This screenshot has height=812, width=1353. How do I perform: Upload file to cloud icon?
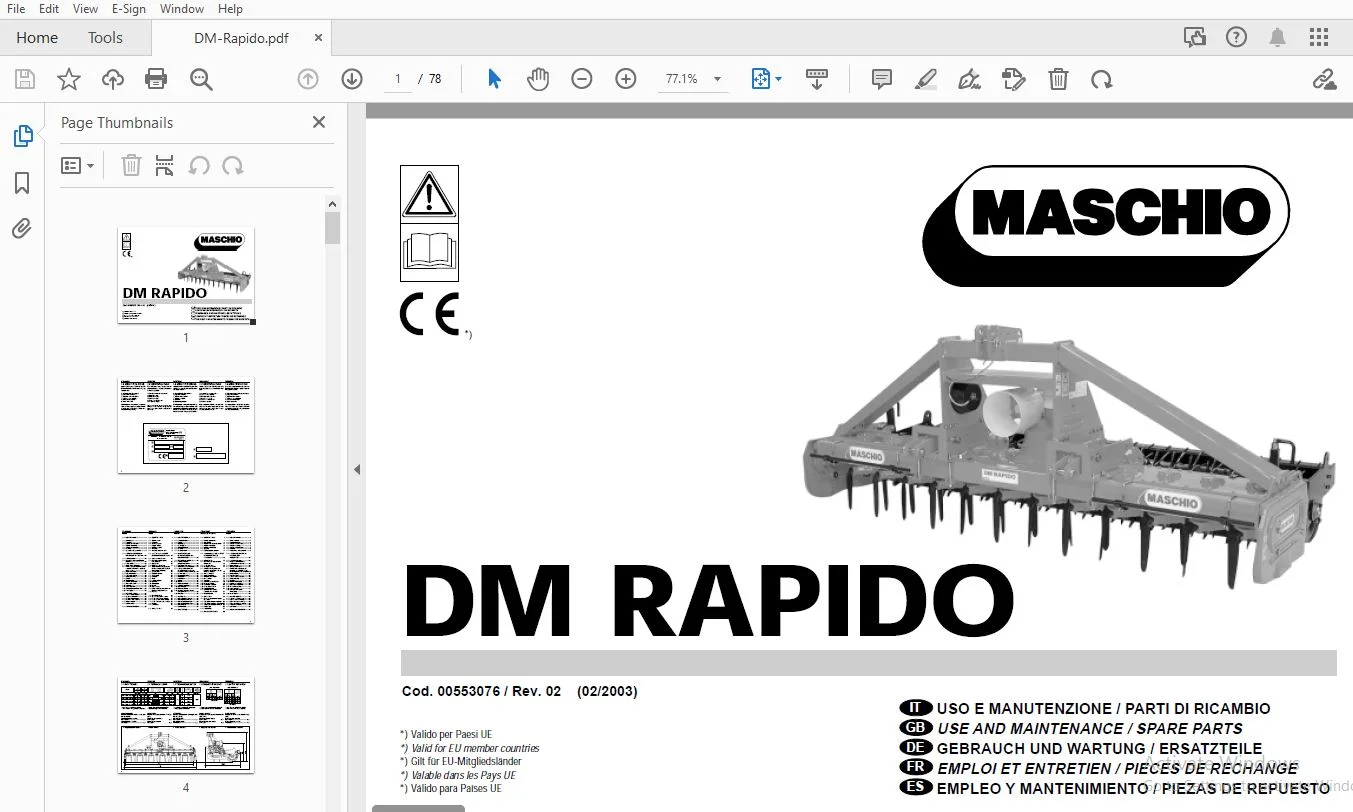[113, 79]
